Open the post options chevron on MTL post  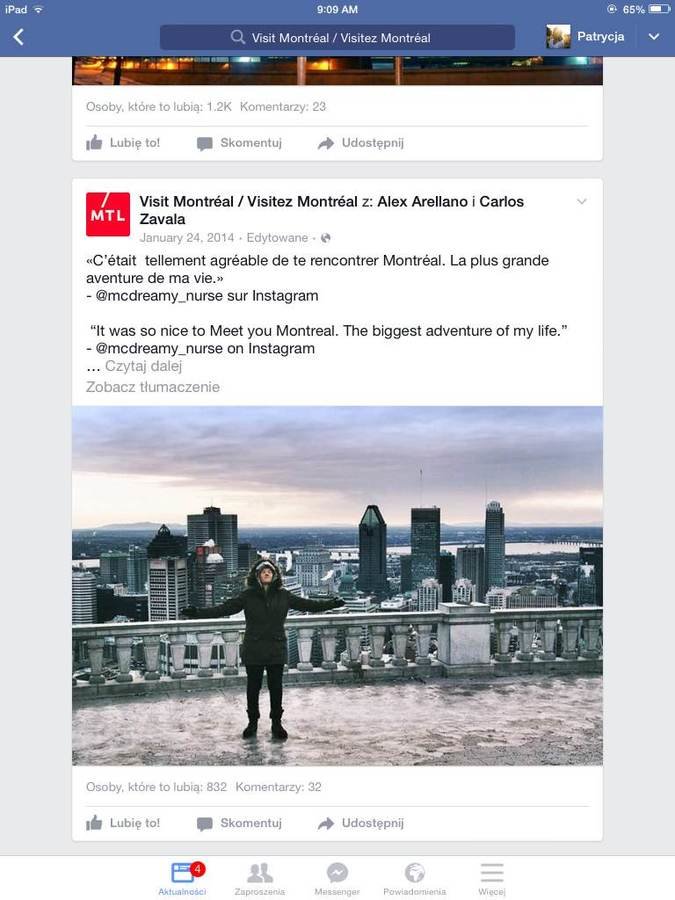pos(581,201)
